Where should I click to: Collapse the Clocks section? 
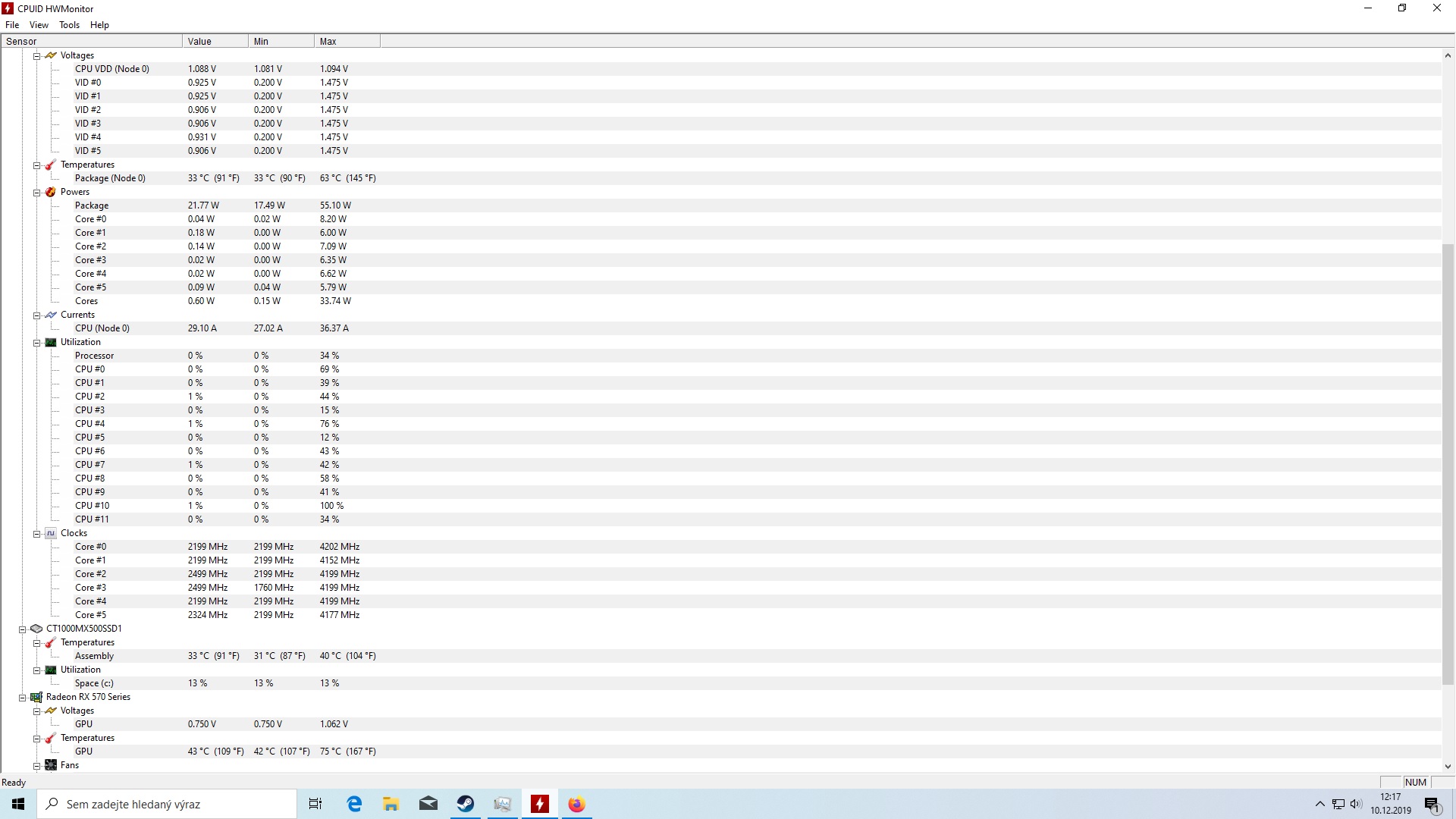(x=36, y=534)
